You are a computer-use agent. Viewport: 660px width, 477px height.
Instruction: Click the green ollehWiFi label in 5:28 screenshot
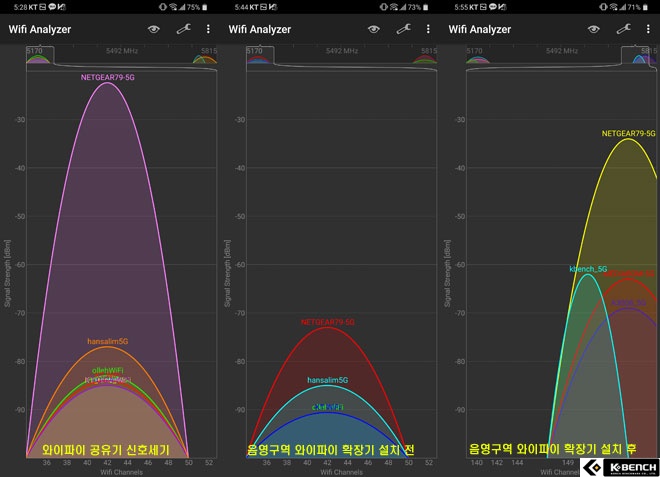tap(108, 370)
